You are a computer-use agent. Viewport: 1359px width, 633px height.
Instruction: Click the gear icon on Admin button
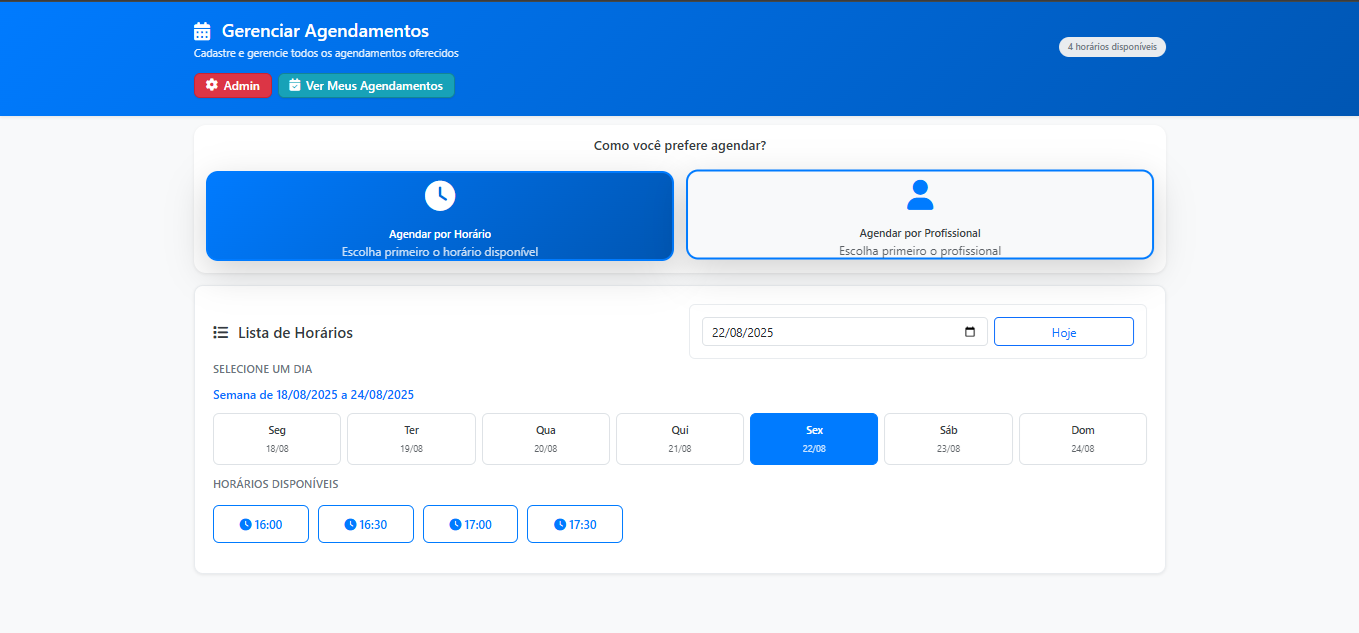pyautogui.click(x=211, y=86)
